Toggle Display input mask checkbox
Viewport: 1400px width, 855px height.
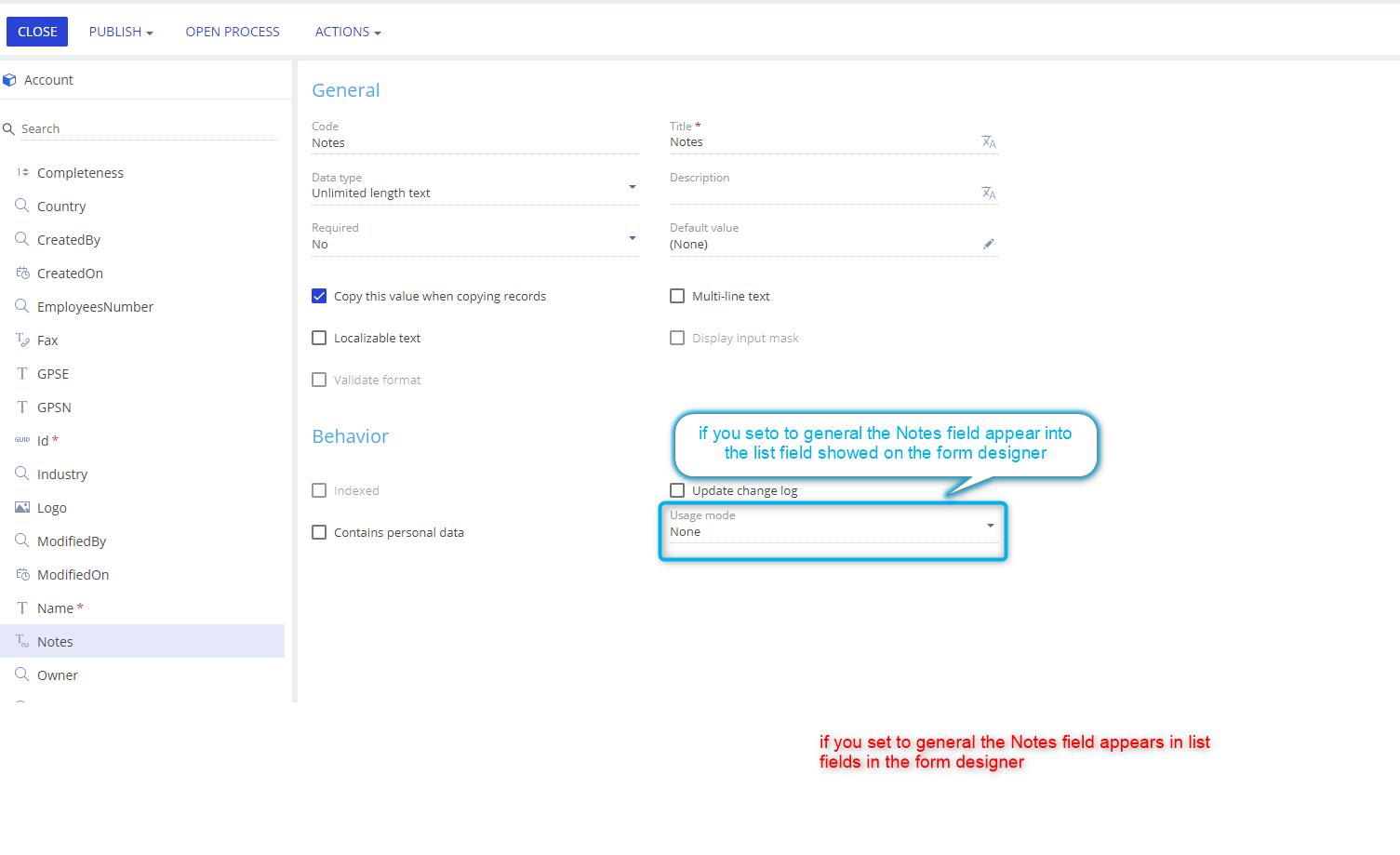click(677, 338)
